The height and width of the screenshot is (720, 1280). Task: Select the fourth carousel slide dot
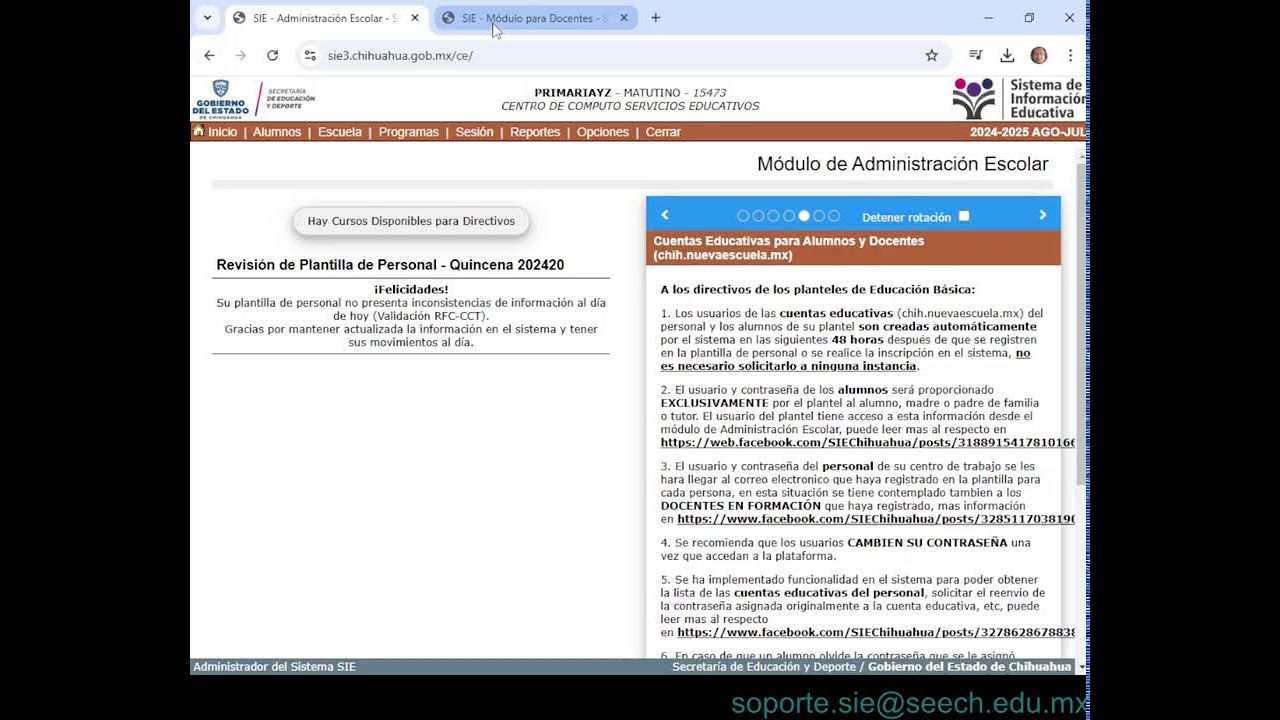(789, 216)
